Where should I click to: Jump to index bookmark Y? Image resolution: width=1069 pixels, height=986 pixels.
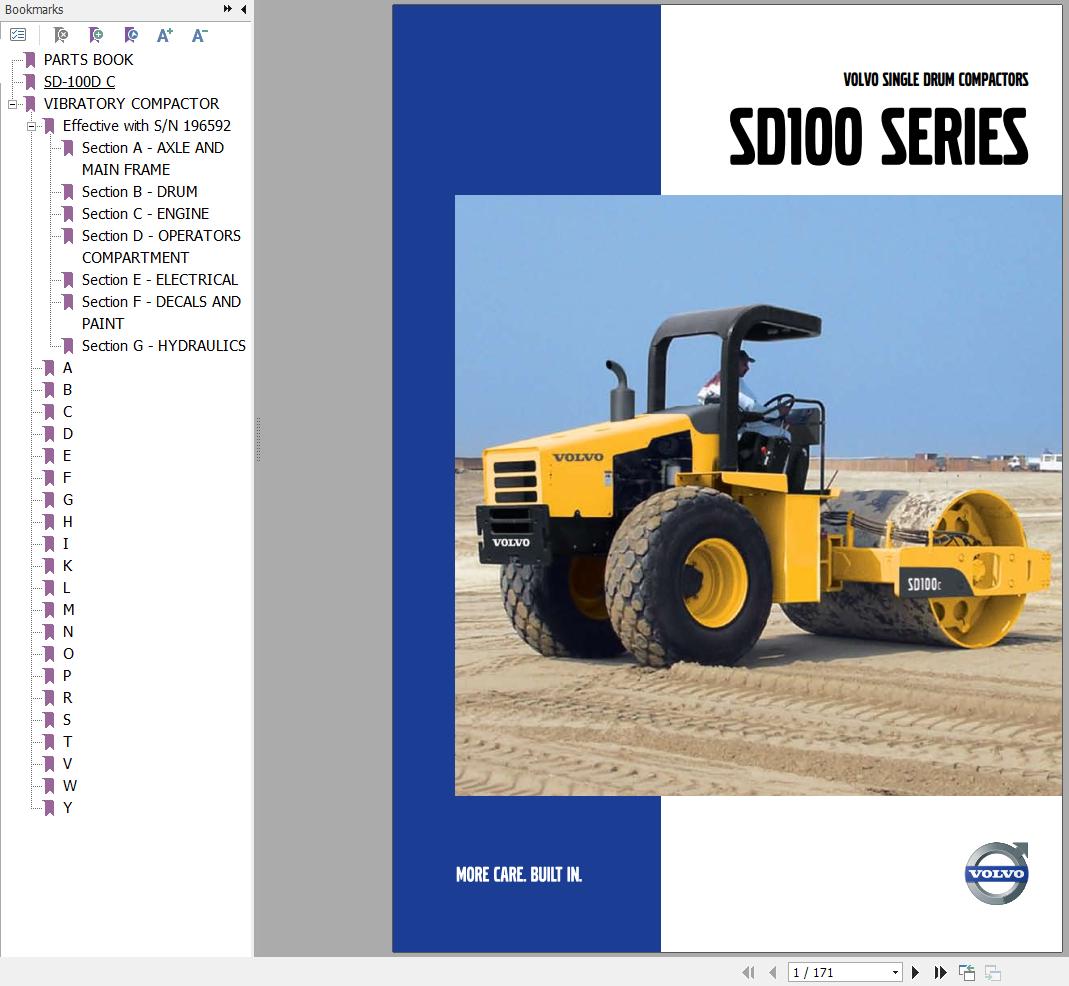coord(67,807)
